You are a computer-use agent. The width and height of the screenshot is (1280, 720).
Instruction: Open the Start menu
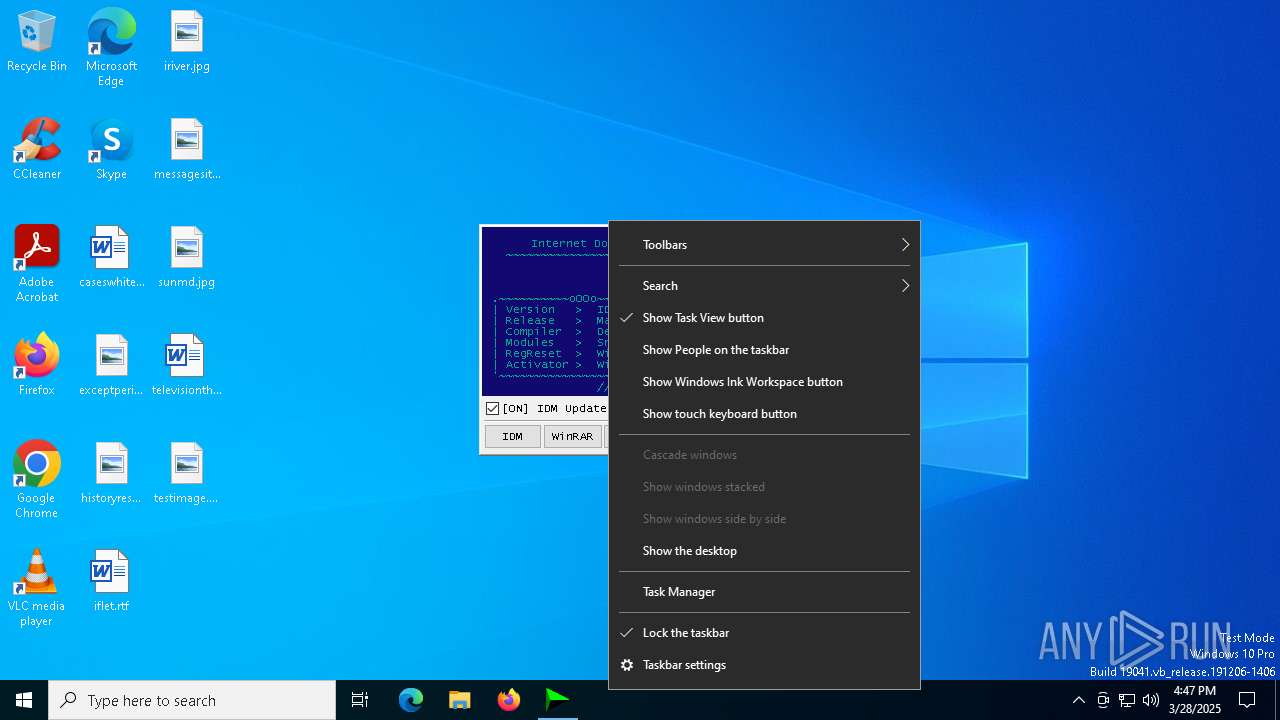click(x=24, y=700)
